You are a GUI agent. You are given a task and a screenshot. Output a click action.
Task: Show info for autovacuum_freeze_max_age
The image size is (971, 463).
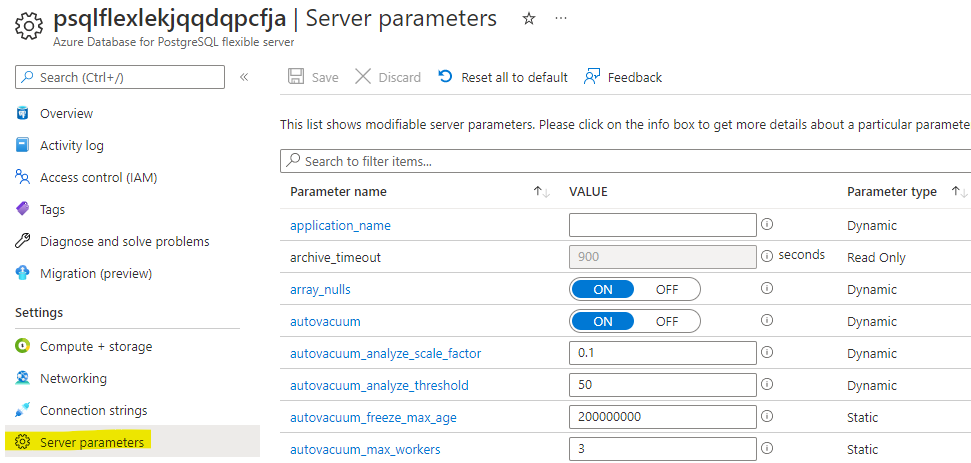click(x=767, y=416)
